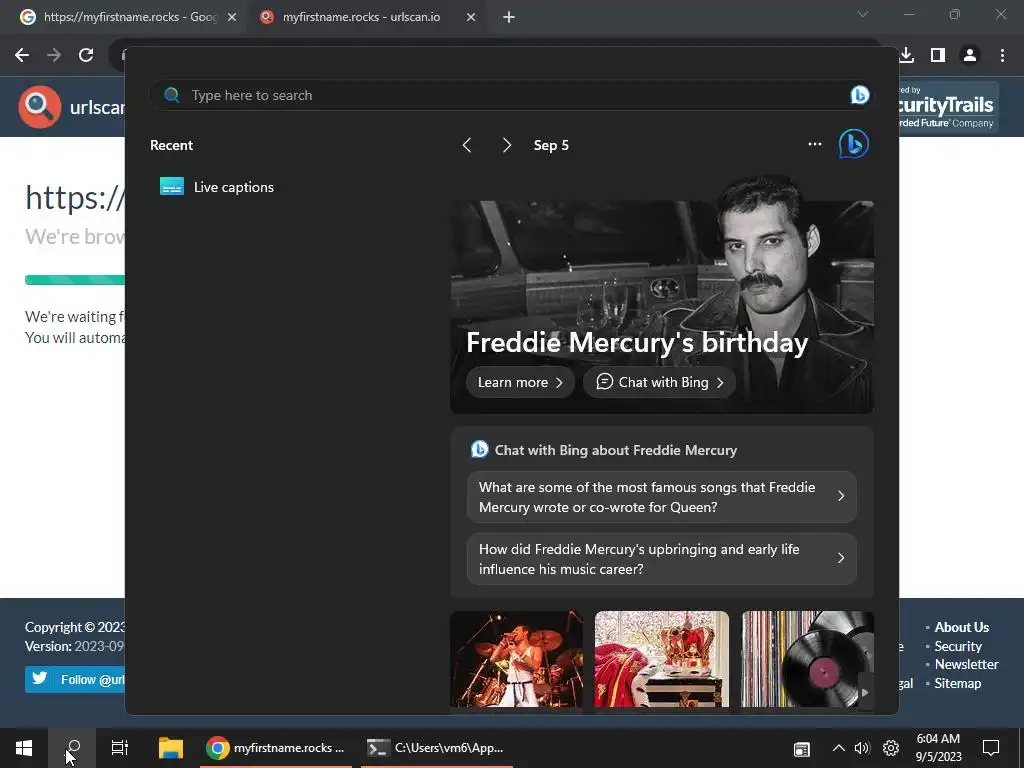Screen dimensions: 1024x768
Task: Click the Windows Start button
Action: [x=24, y=748]
